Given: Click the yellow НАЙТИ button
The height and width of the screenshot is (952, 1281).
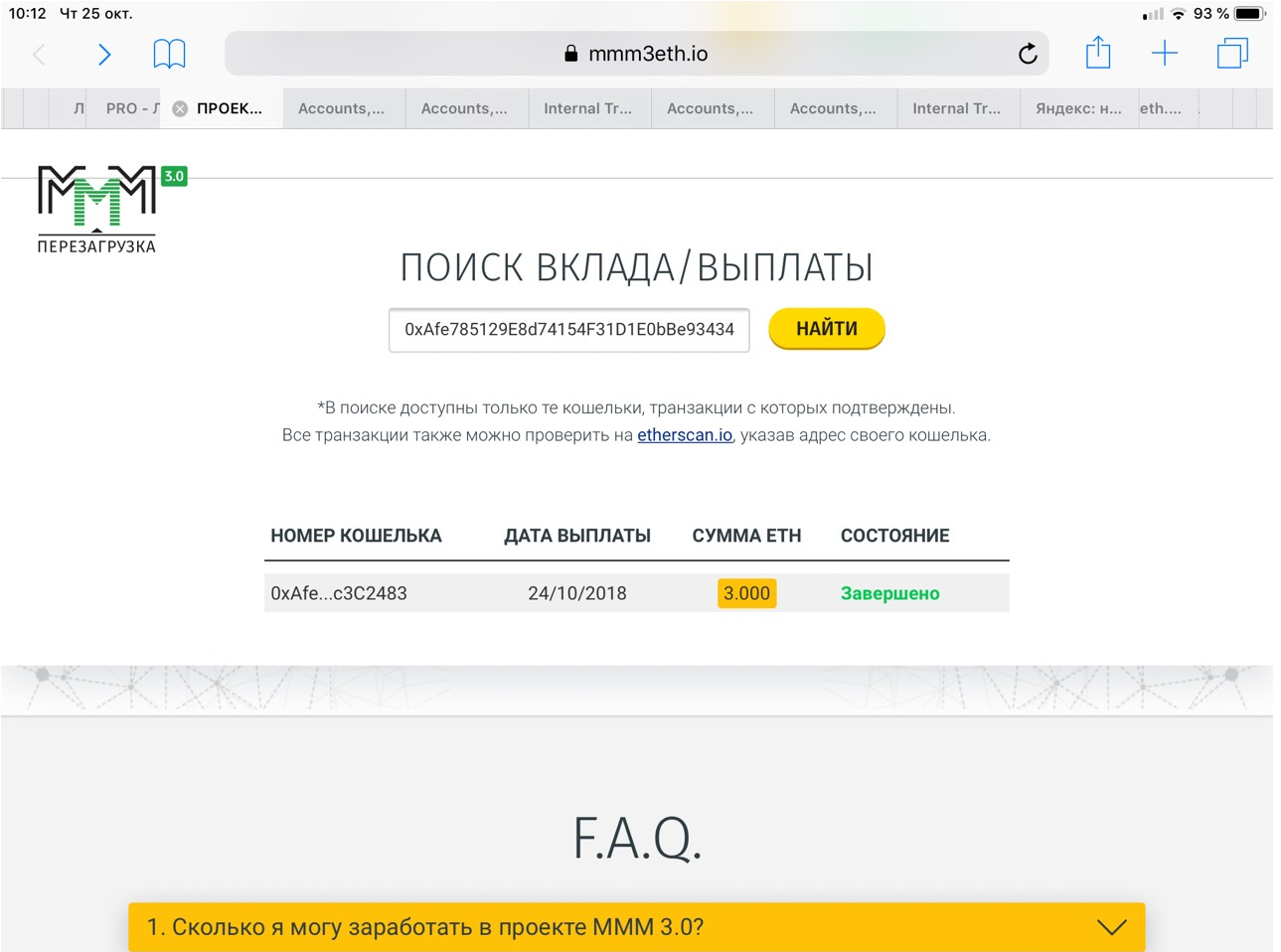Looking at the screenshot, I should coord(827,329).
